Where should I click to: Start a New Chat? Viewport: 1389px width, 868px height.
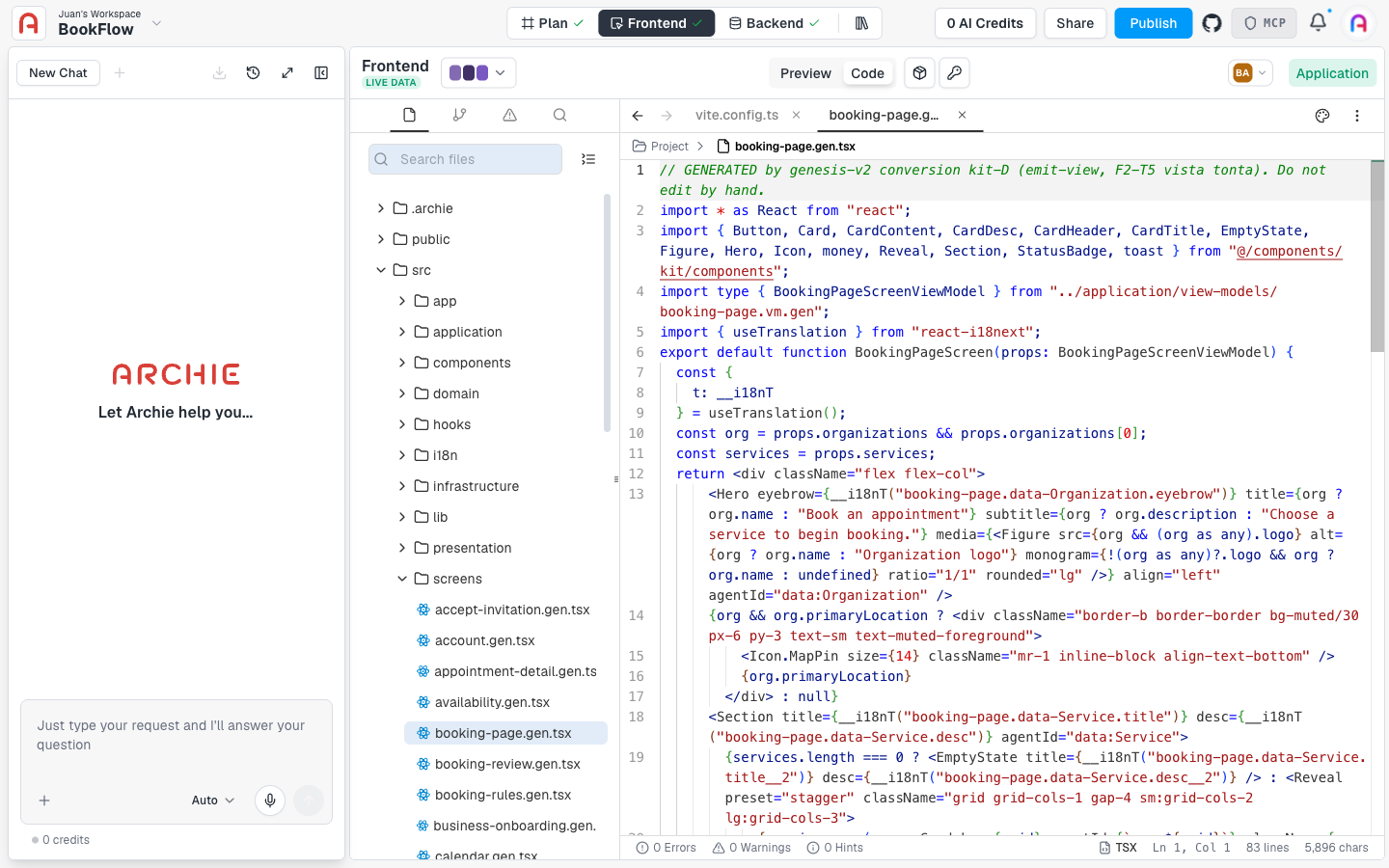(x=59, y=72)
